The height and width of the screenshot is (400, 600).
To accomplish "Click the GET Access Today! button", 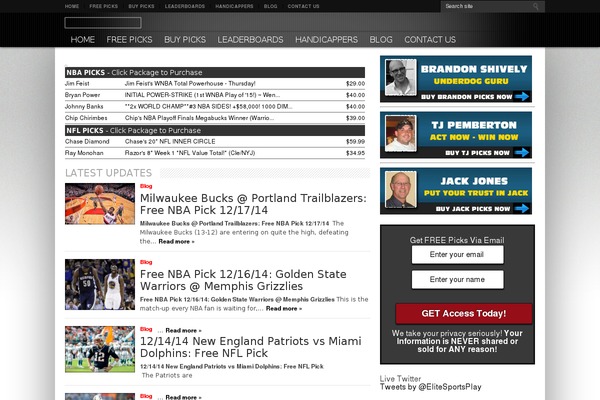I will tap(463, 313).
